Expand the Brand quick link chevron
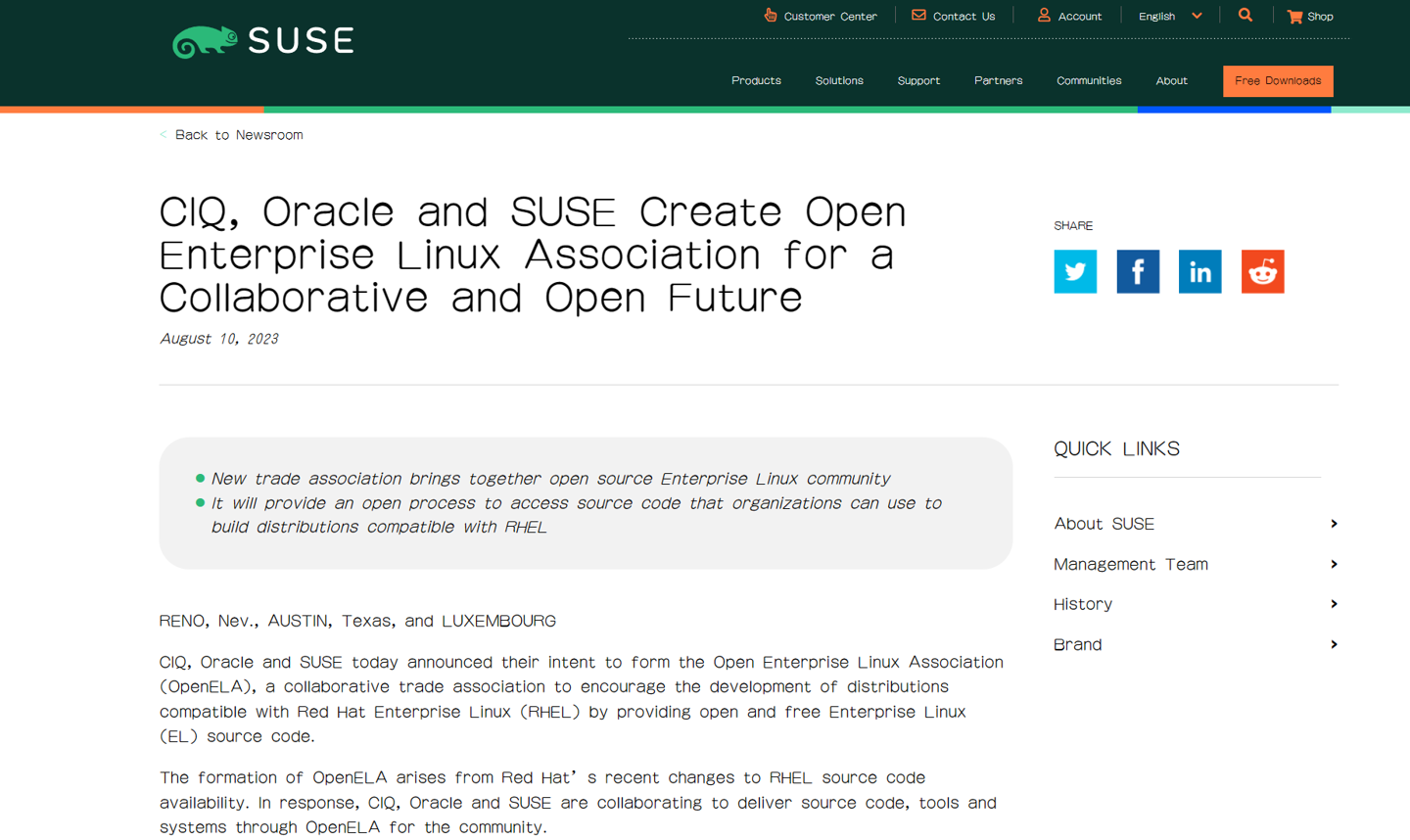 point(1334,644)
